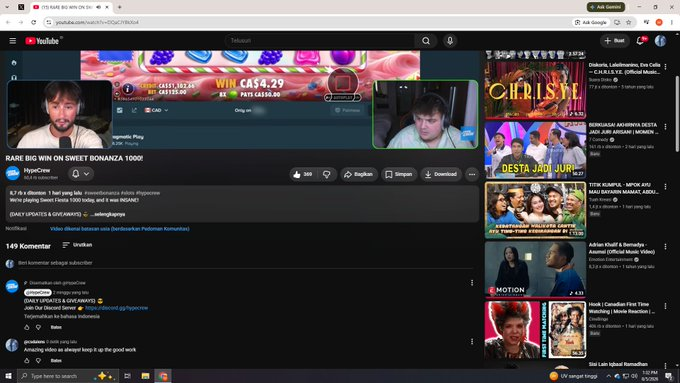
Task: Open HypeCrew channel avatar beside the title
Action: pos(13,173)
